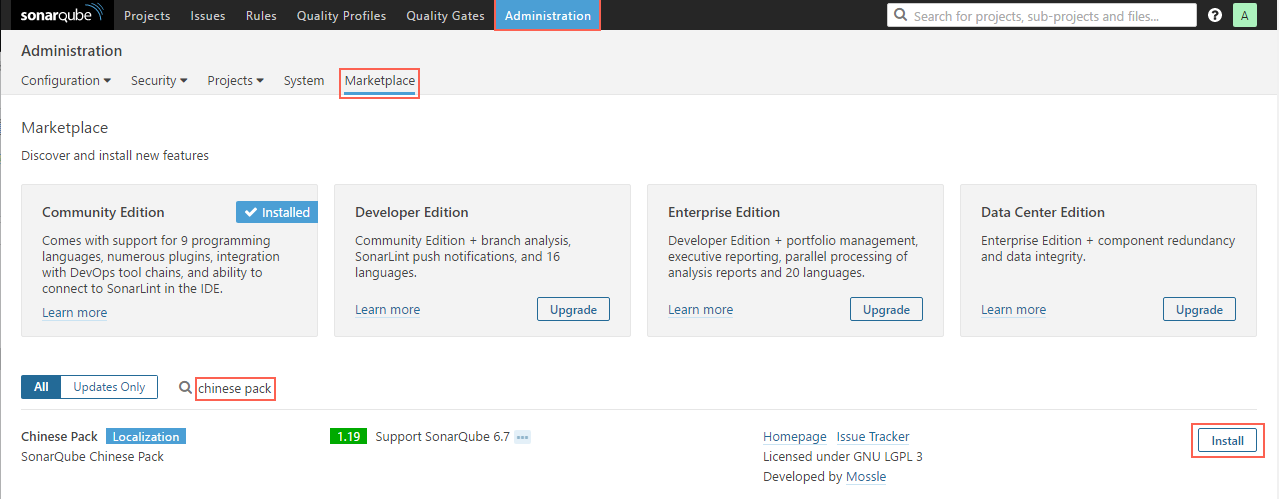The image size is (1279, 499).
Task: Go to the Marketplace tab
Action: pyautogui.click(x=379, y=81)
